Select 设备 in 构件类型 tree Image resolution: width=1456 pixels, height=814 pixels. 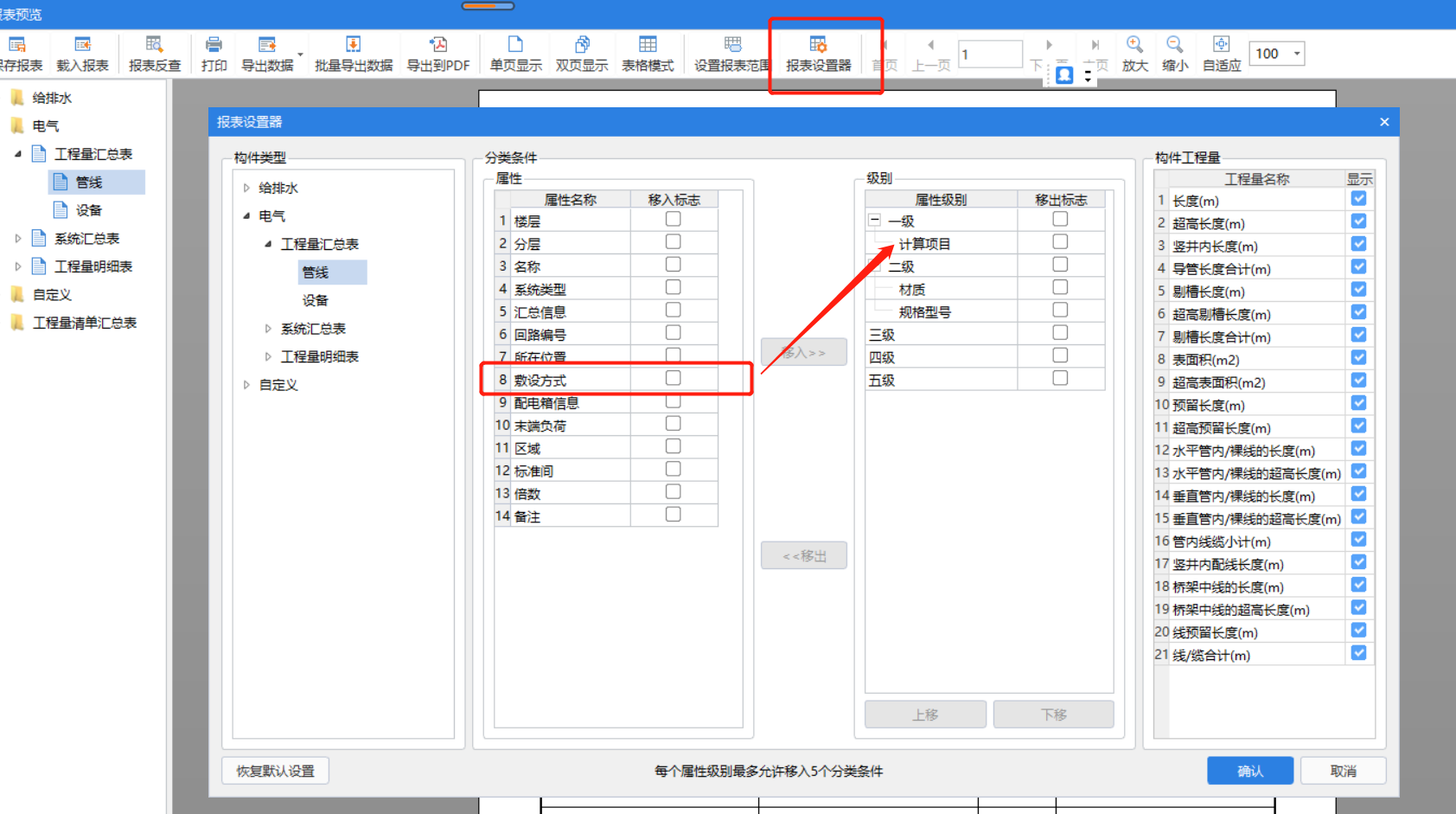click(x=315, y=300)
